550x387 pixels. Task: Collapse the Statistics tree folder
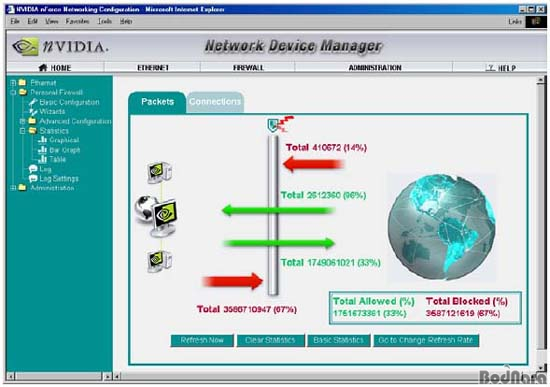click(22, 131)
